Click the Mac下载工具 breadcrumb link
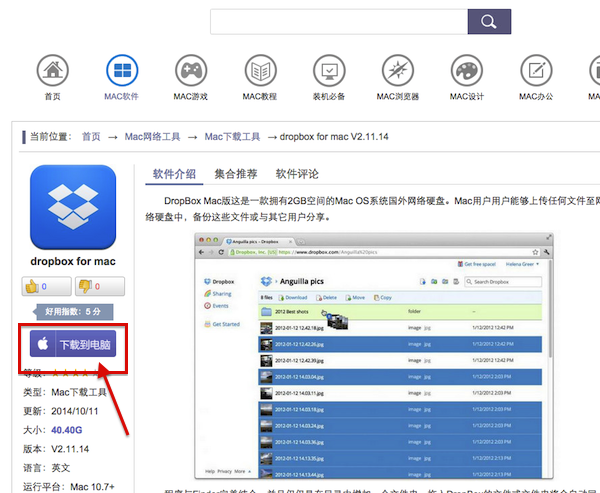Image resolution: width=600 pixels, height=493 pixels. 232,137
